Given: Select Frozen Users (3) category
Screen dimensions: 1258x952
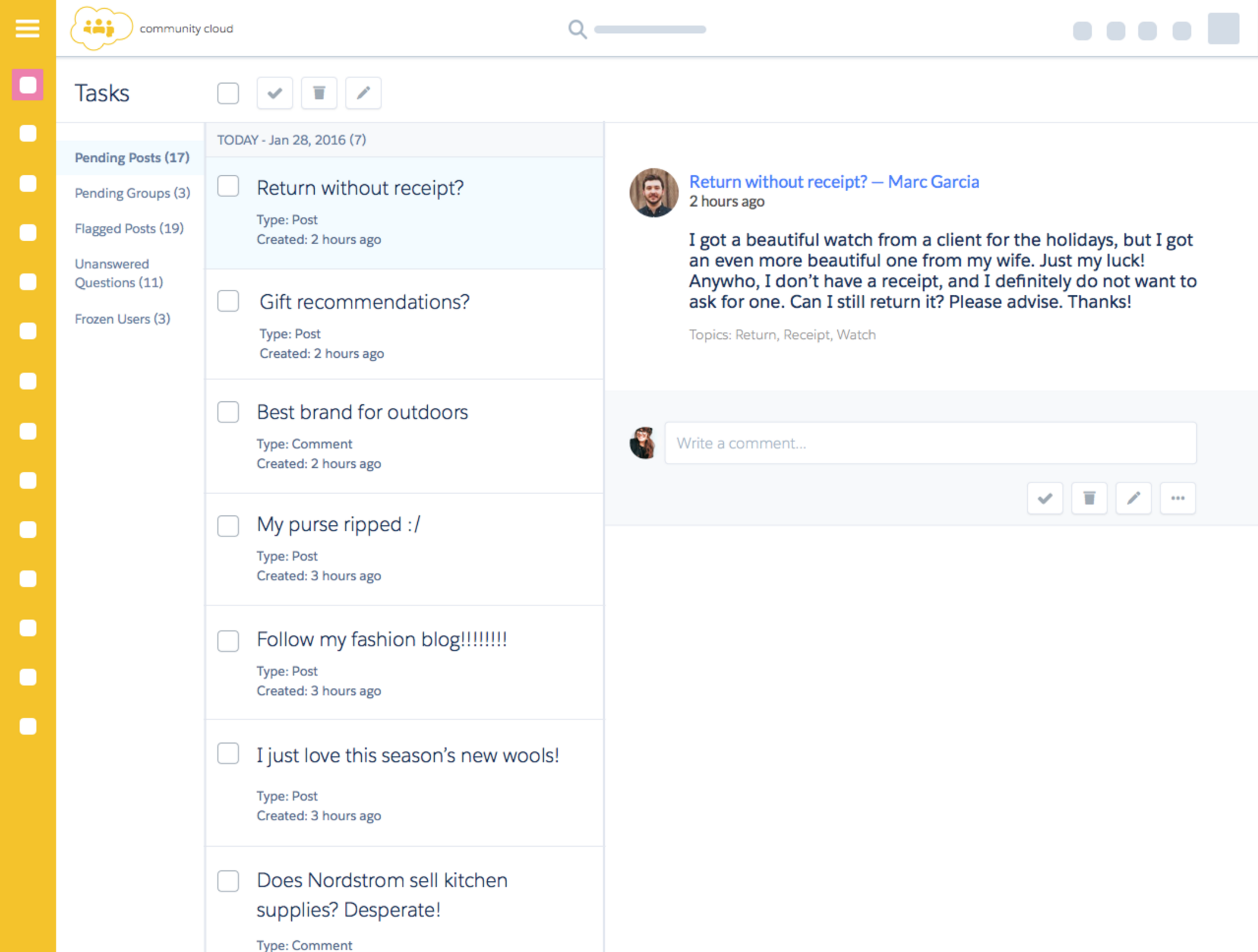Looking at the screenshot, I should tap(122, 319).
